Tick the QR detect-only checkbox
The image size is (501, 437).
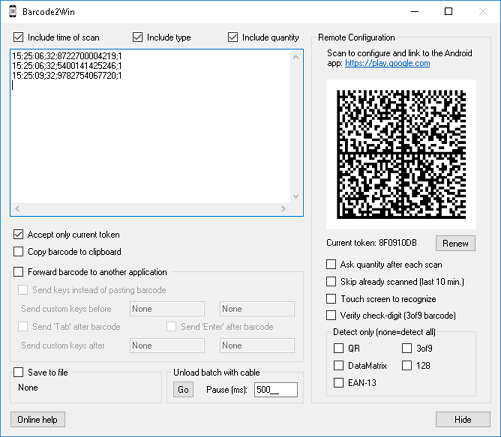click(339, 348)
